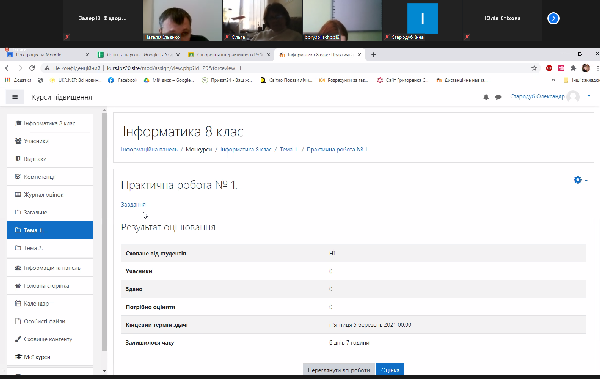Open the Google Drive bookmark

tap(169, 80)
